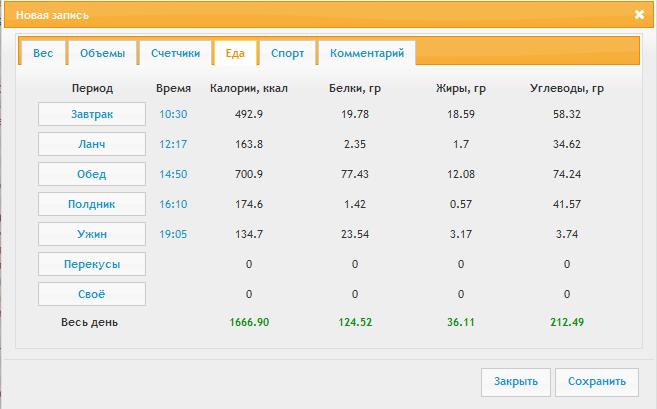Image resolution: width=657 pixels, height=409 pixels.
Task: Click the Закрыть button
Action: click(x=515, y=382)
